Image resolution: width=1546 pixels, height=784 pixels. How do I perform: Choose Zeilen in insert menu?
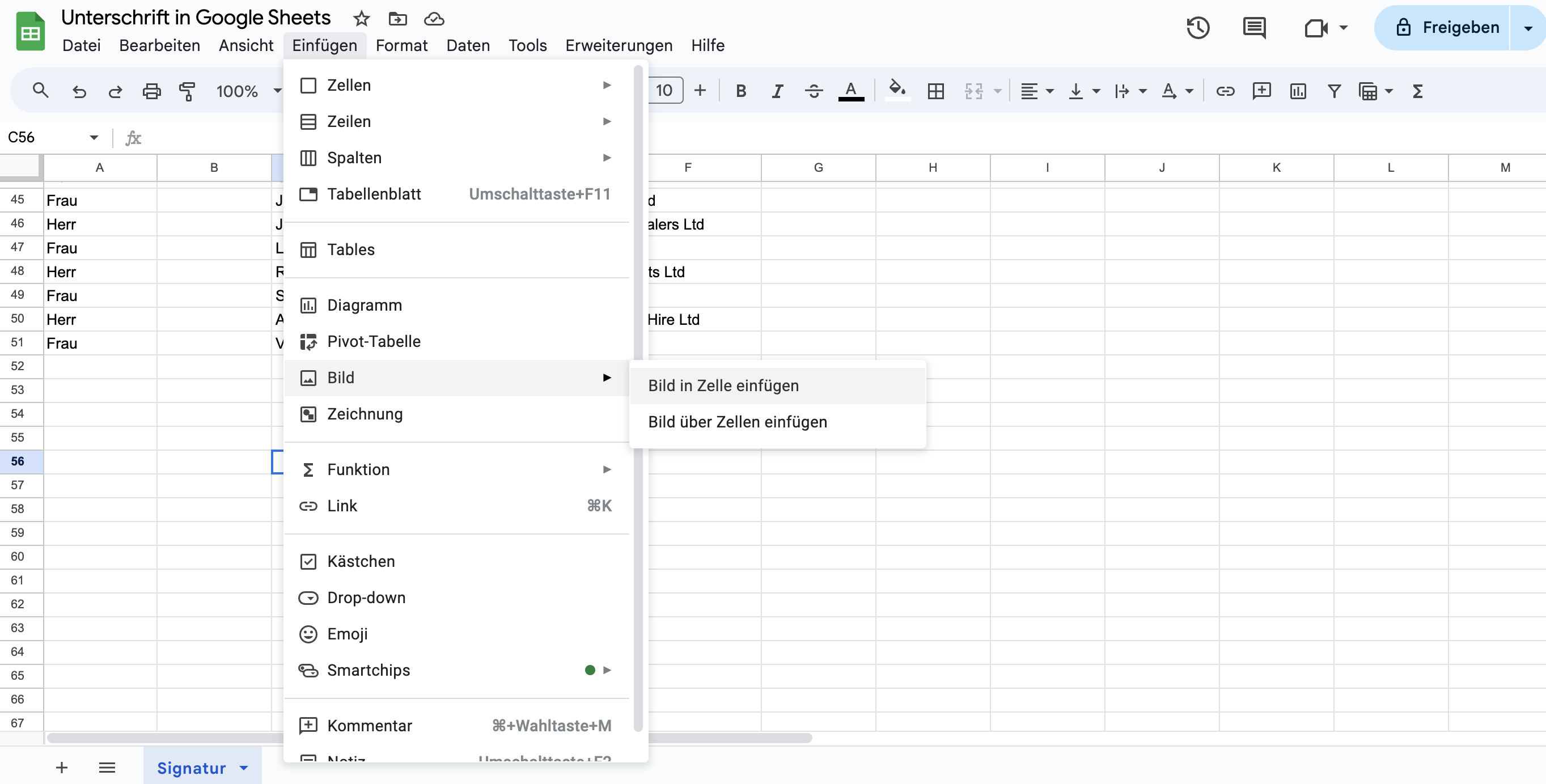click(x=457, y=121)
